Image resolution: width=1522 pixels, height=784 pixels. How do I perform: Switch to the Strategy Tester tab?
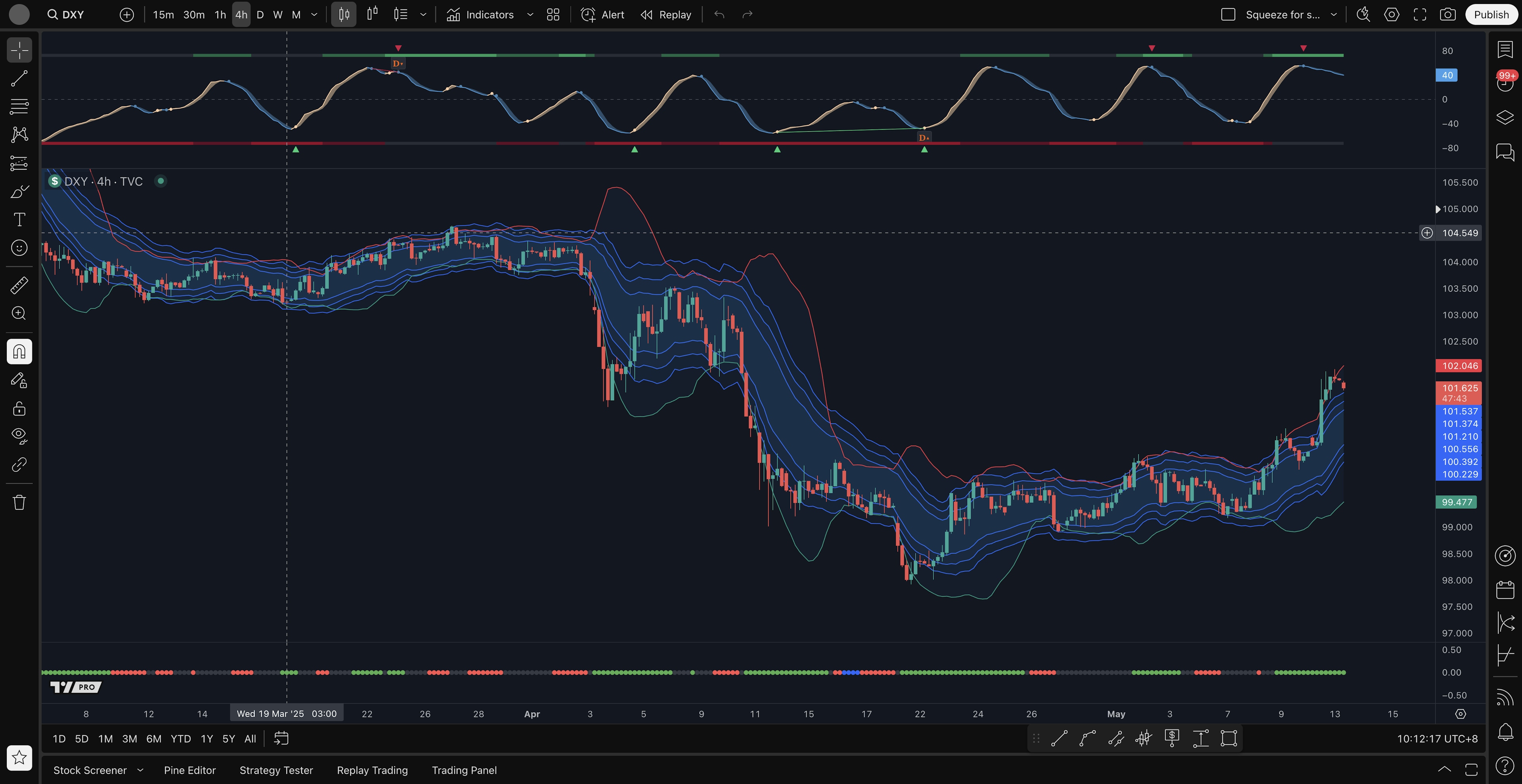[276, 770]
